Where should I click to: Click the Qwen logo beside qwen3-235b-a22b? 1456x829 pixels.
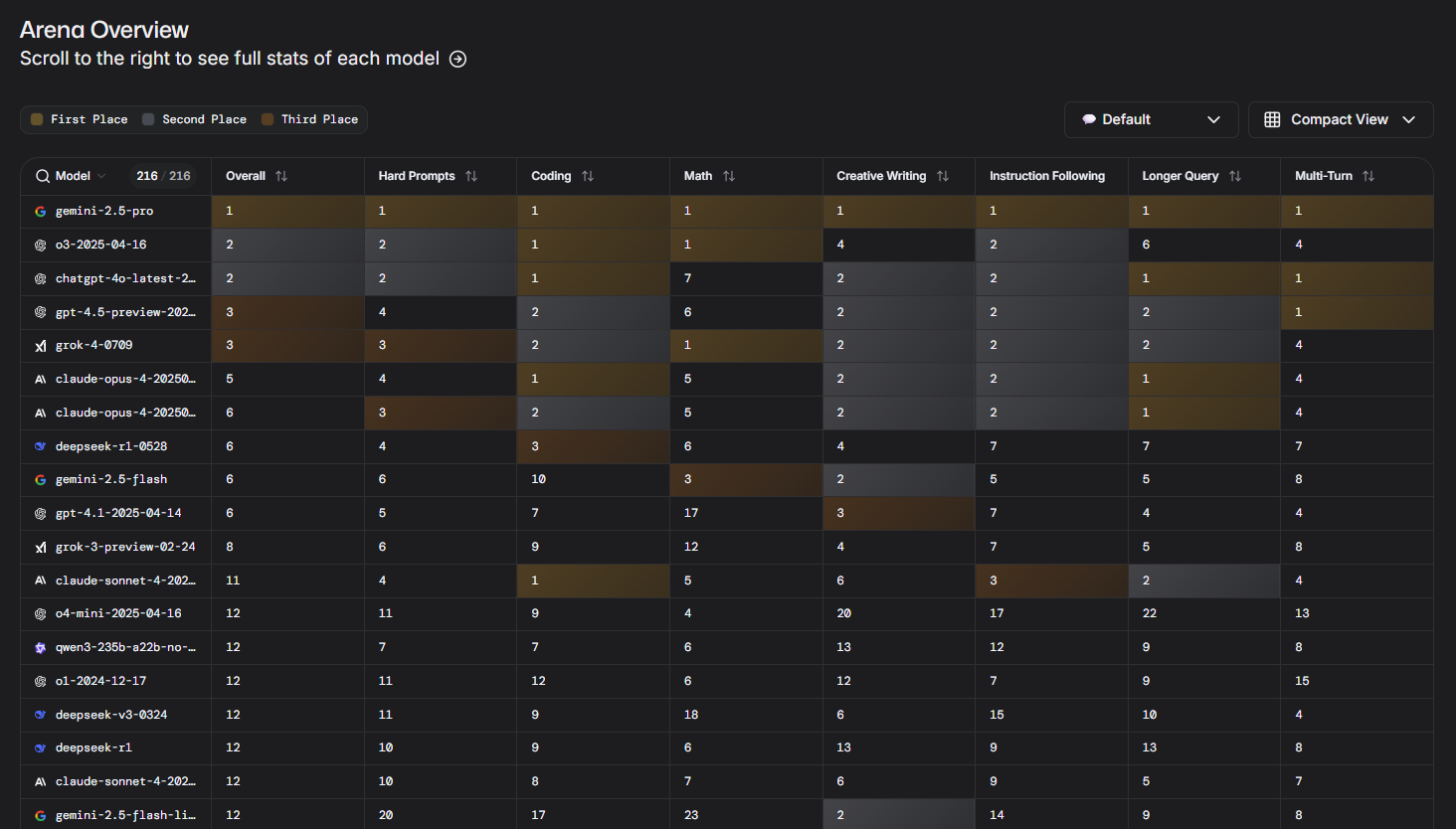pyautogui.click(x=41, y=647)
